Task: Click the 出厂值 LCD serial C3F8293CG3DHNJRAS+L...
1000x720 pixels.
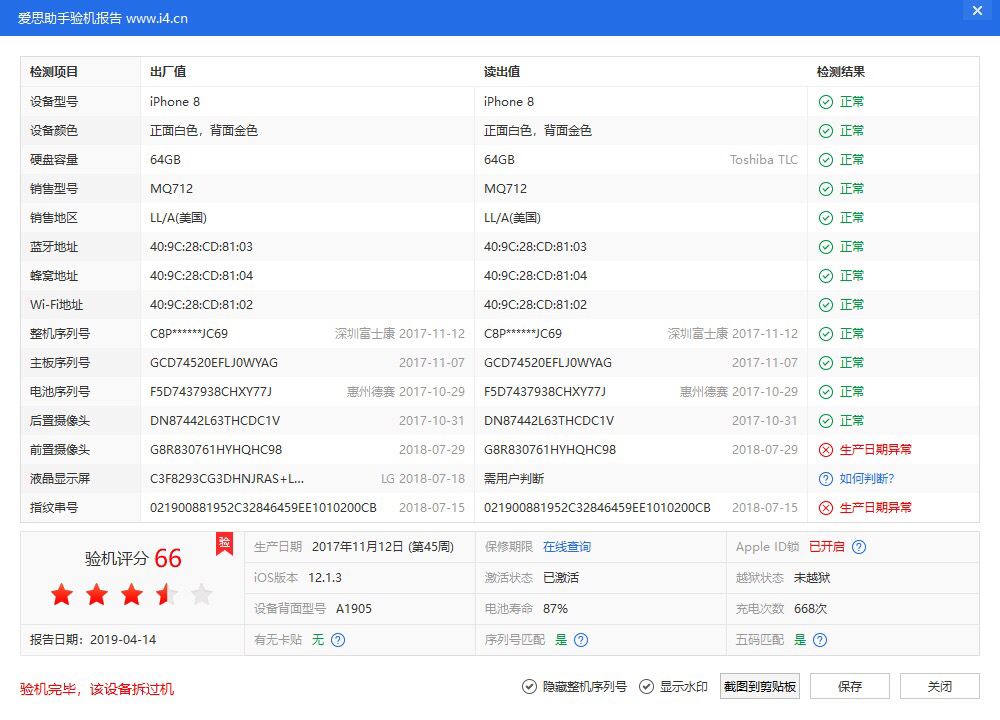Action: [x=226, y=479]
